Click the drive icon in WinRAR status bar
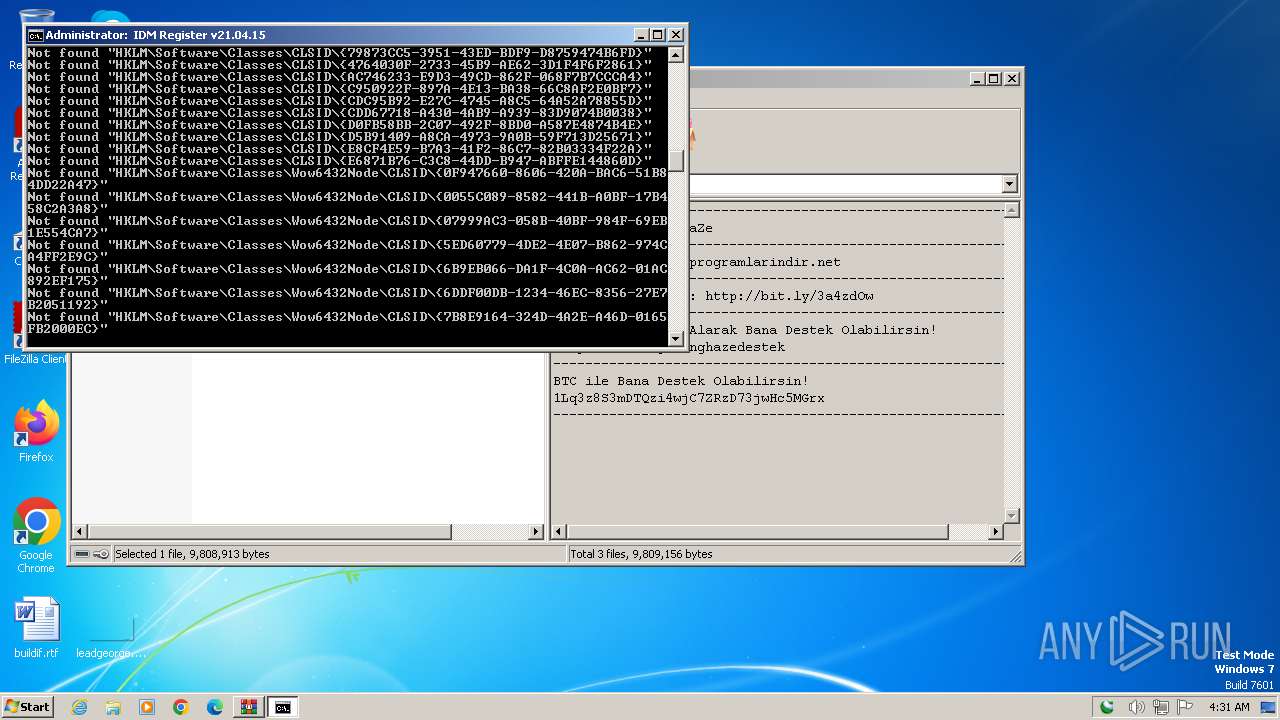The image size is (1280, 720). (82, 554)
